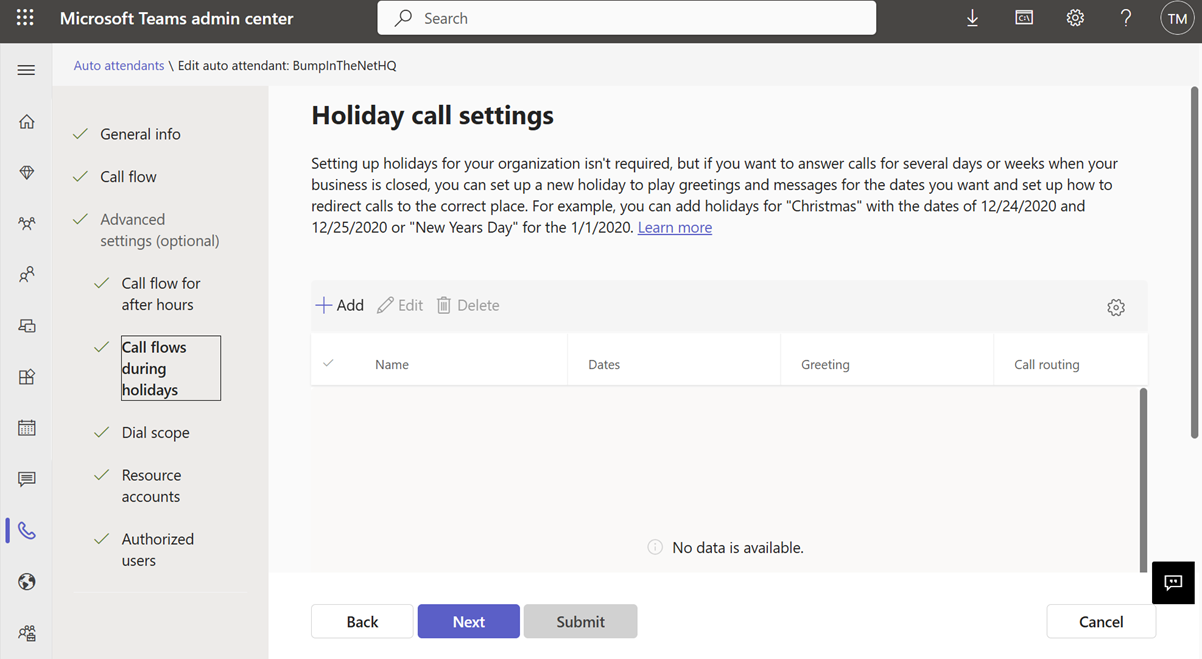Click the Next button
1202x659 pixels.
click(x=468, y=622)
